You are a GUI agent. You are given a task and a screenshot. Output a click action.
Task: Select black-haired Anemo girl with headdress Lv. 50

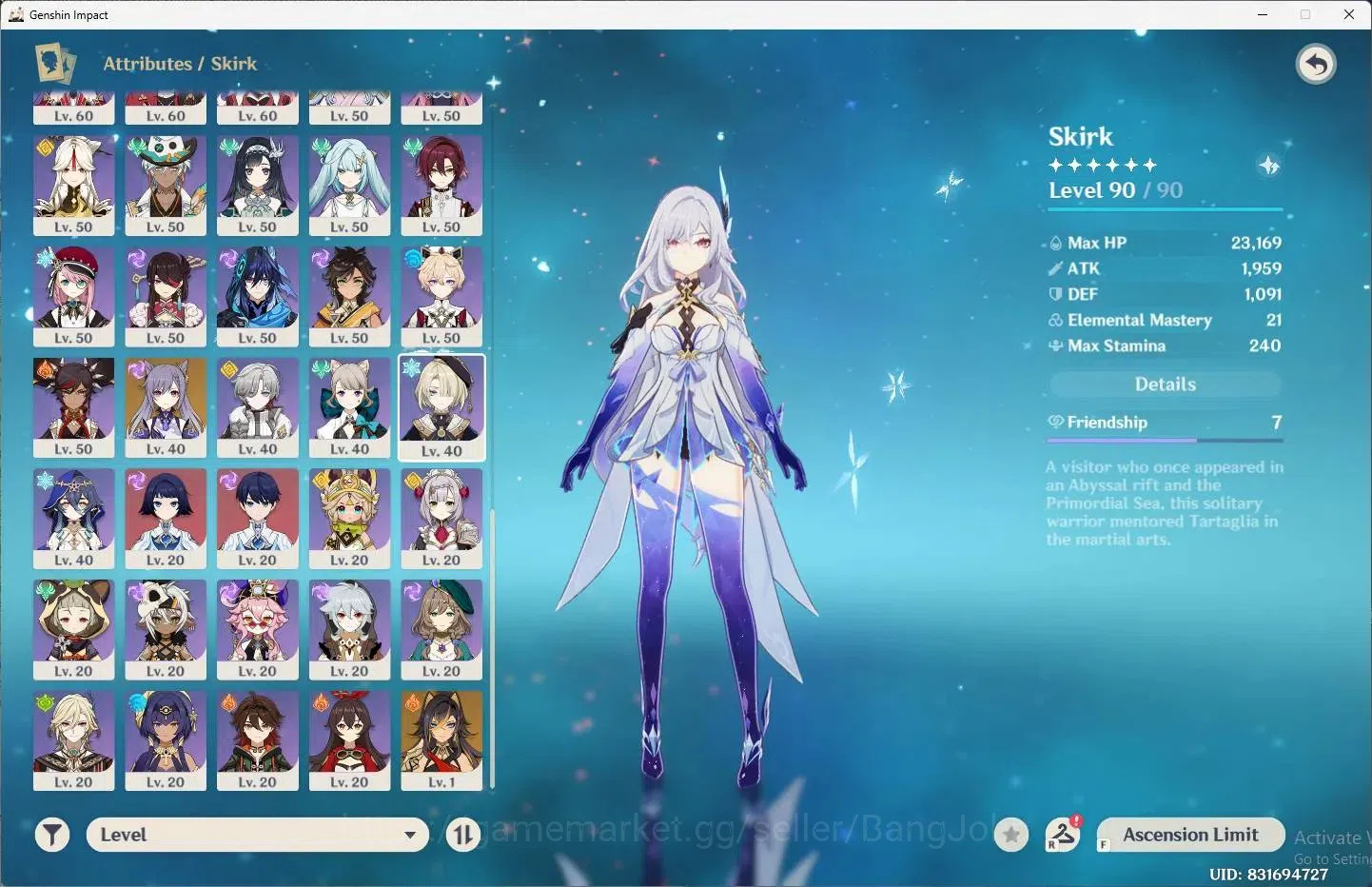click(257, 186)
